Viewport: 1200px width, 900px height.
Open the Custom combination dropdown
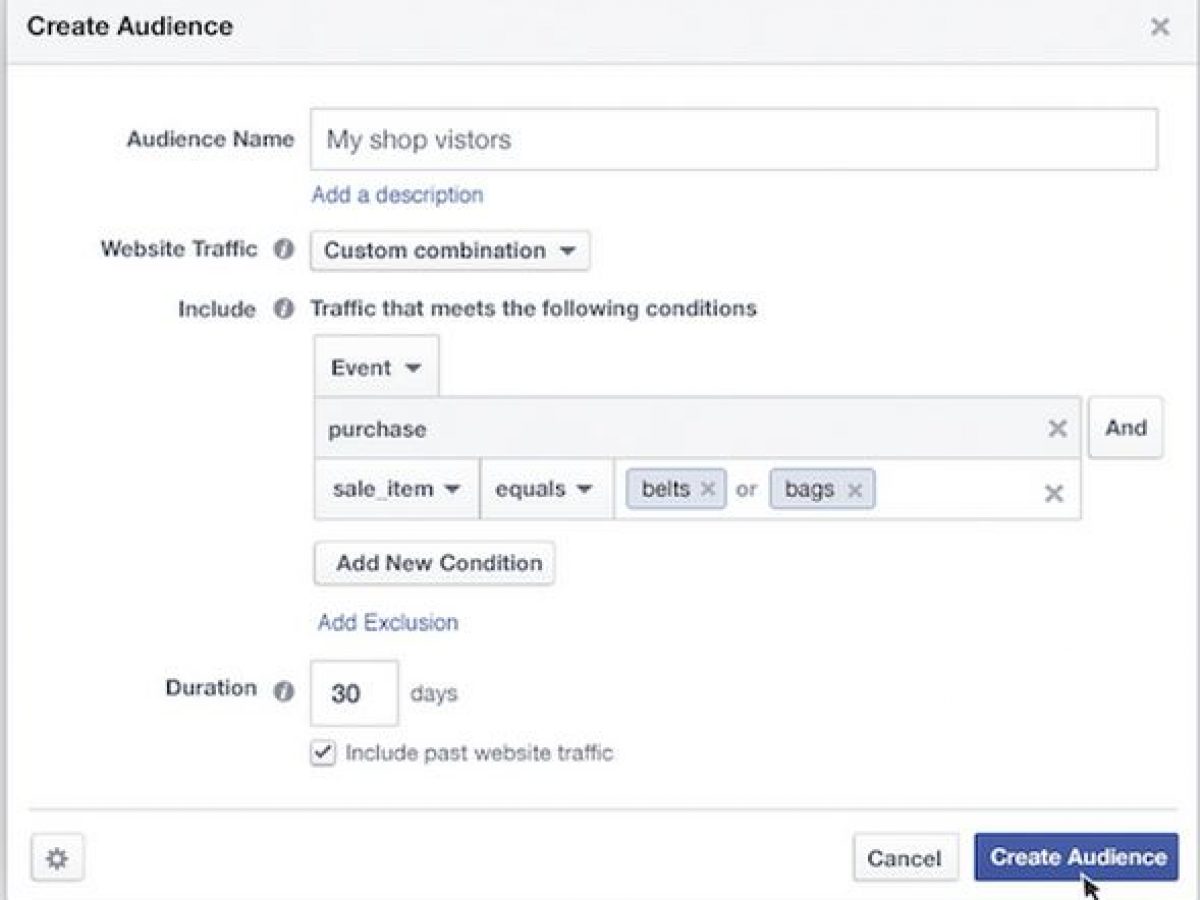[450, 251]
